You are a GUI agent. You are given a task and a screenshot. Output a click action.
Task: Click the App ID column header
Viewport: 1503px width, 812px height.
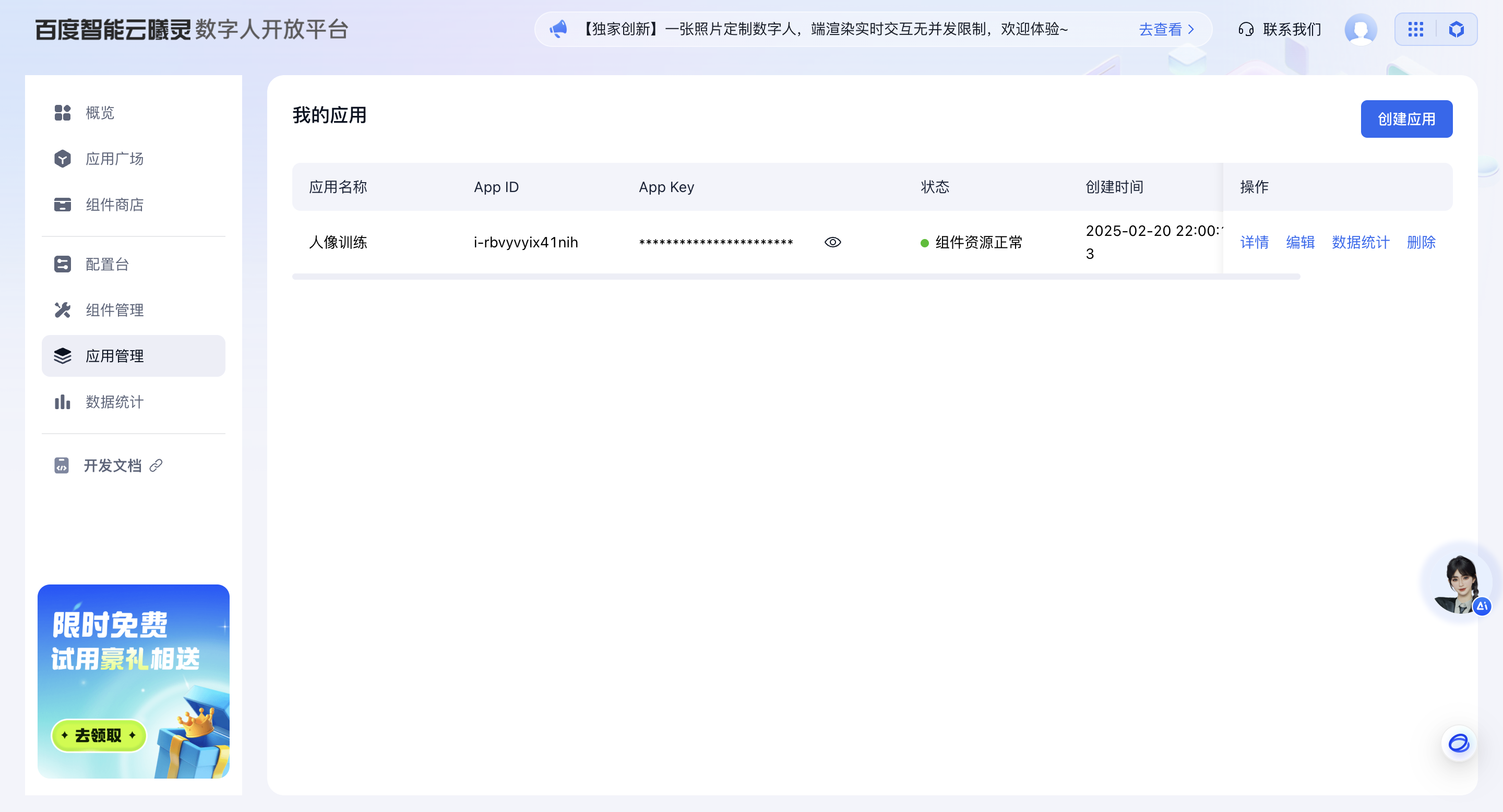pos(496,187)
